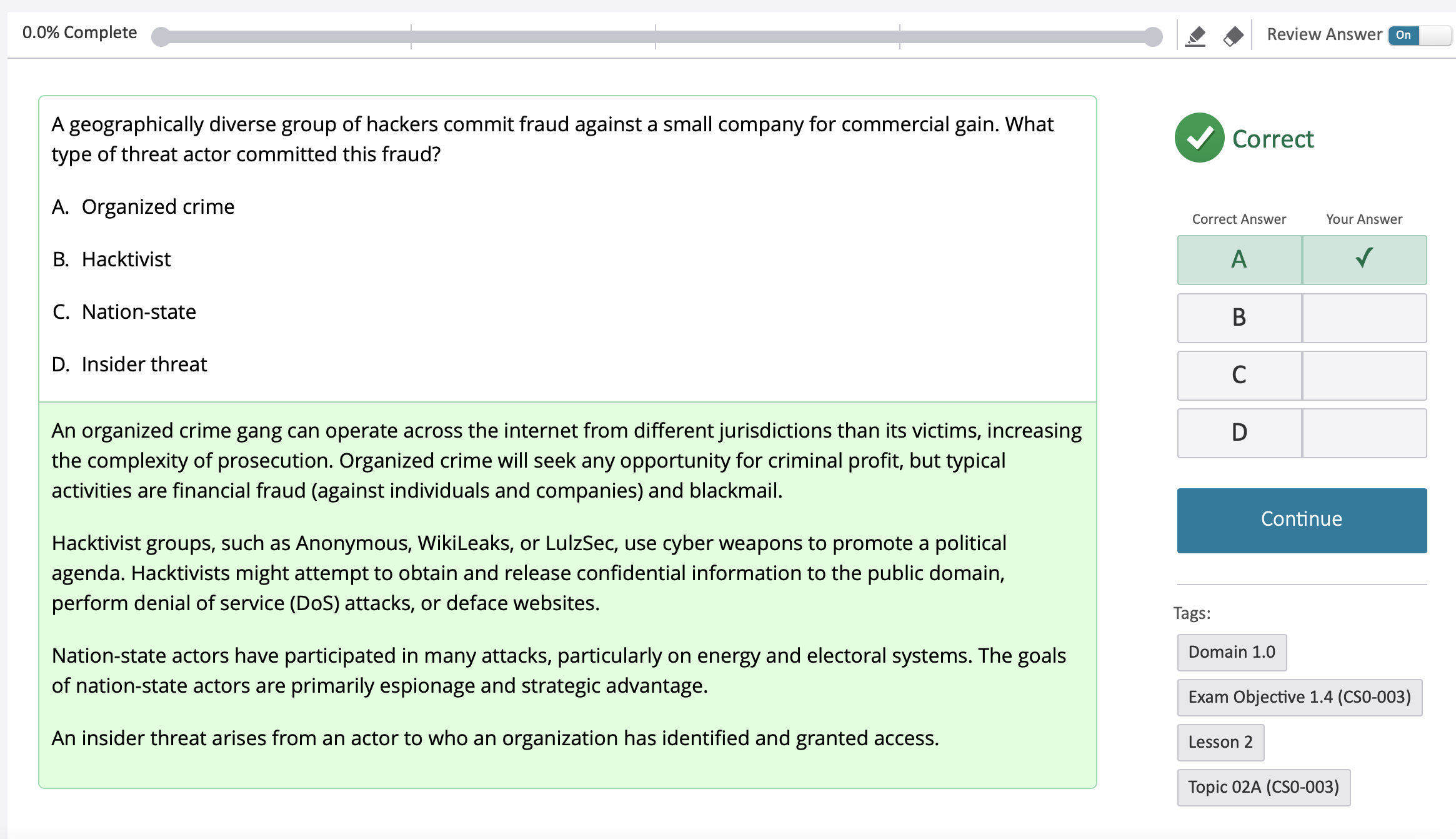Click the Correct Answer cell labeled A
Image resolution: width=1456 pixels, height=839 pixels.
point(1239,259)
